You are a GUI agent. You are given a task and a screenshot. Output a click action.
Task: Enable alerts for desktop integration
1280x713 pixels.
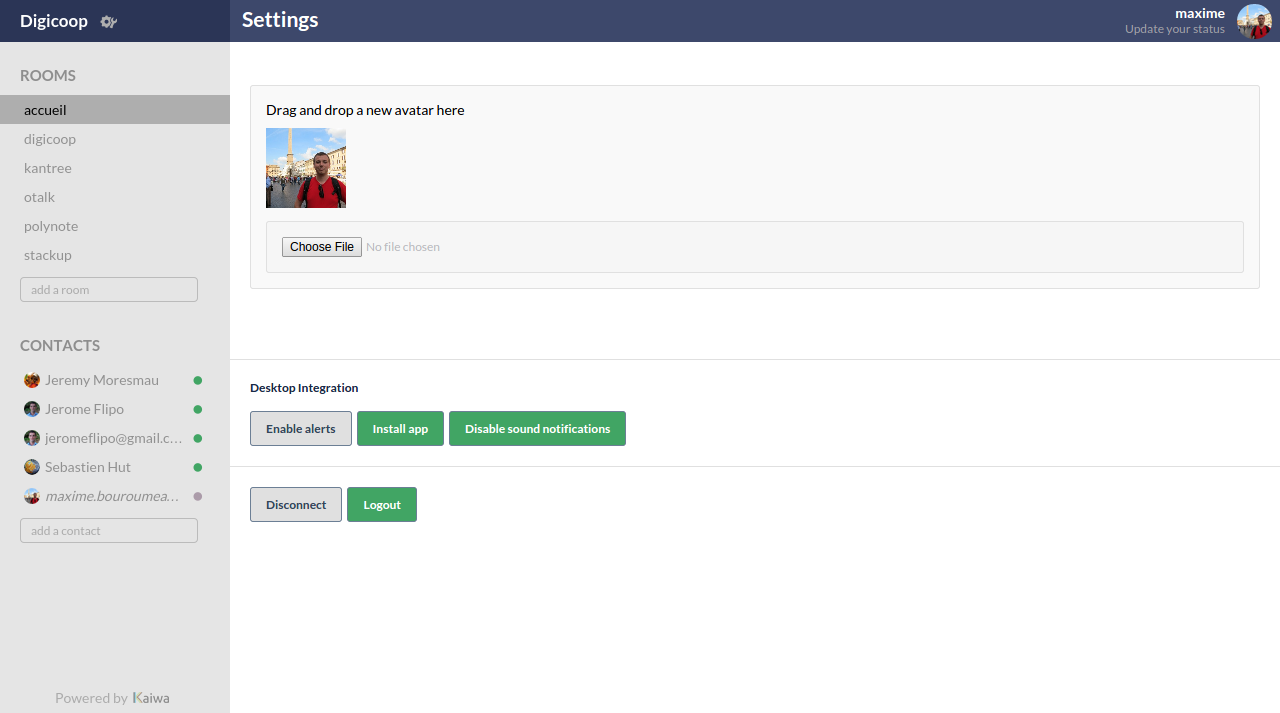pyautogui.click(x=301, y=428)
